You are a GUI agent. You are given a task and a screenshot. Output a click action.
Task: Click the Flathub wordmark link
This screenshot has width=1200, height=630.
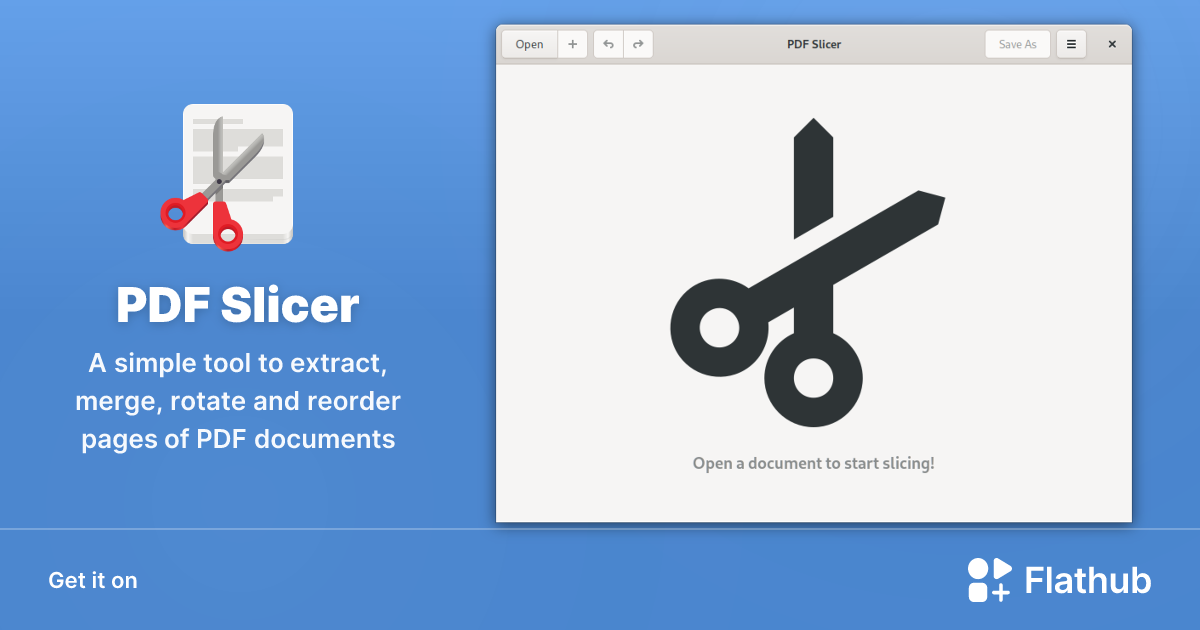click(x=1086, y=579)
